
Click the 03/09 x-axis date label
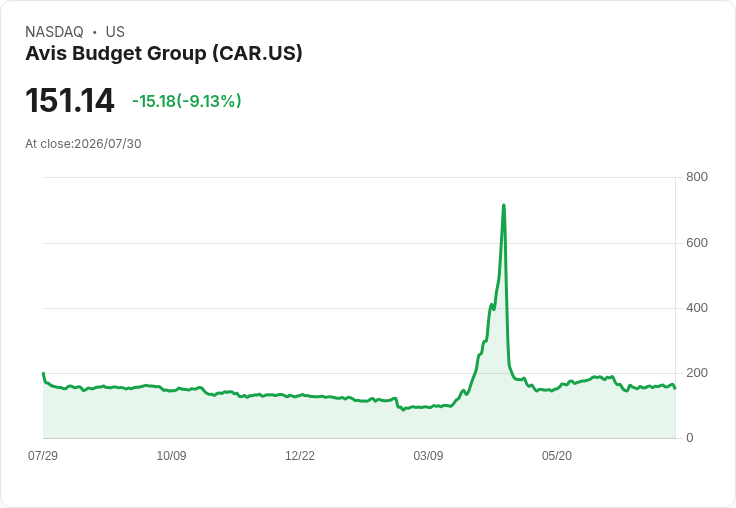[x=428, y=455]
